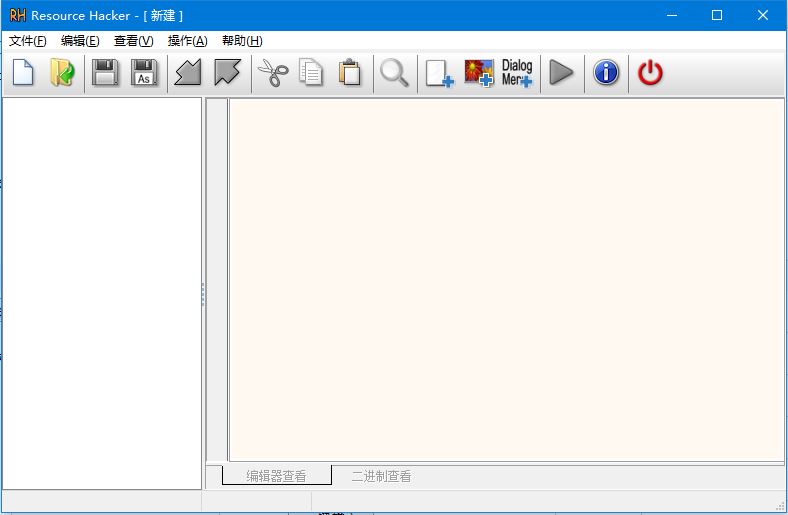Click the Dialog Menu add icon
This screenshot has height=515, width=788.
tap(517, 73)
